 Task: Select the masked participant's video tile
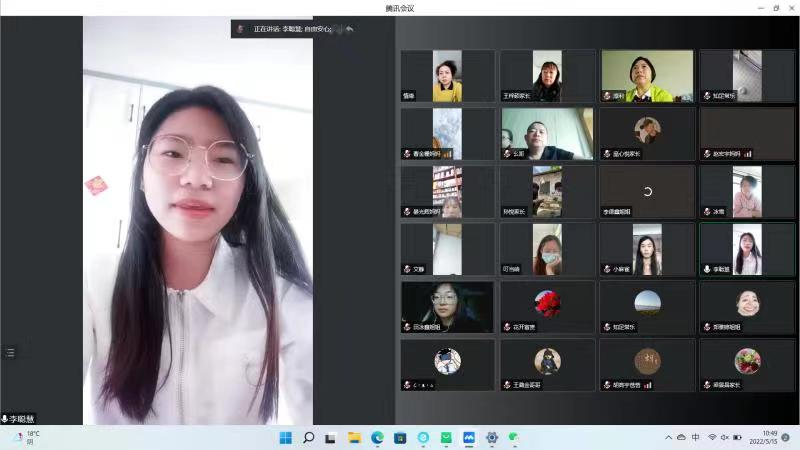(x=548, y=249)
